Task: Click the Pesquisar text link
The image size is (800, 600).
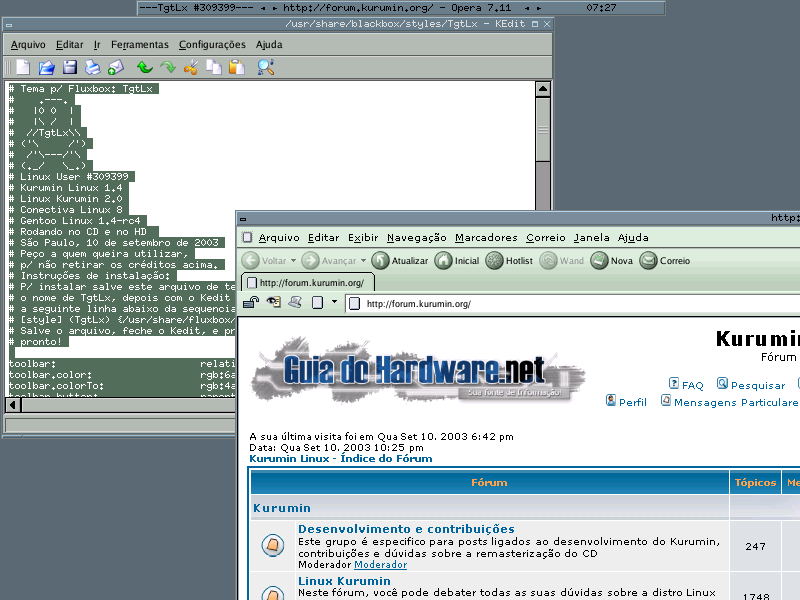Action: pyautogui.click(x=758, y=386)
